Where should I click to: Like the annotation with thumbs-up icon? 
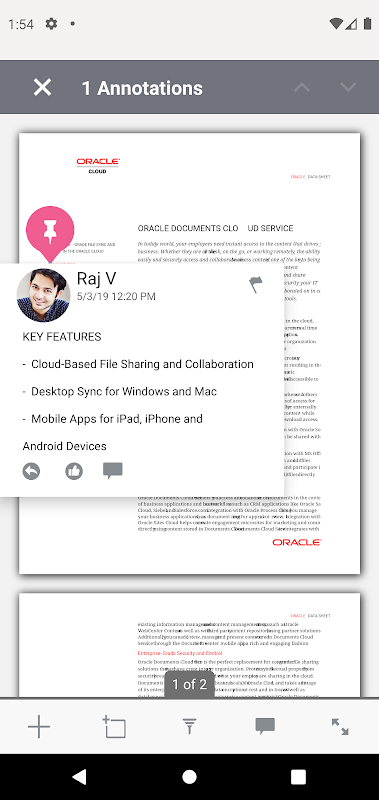(74, 471)
